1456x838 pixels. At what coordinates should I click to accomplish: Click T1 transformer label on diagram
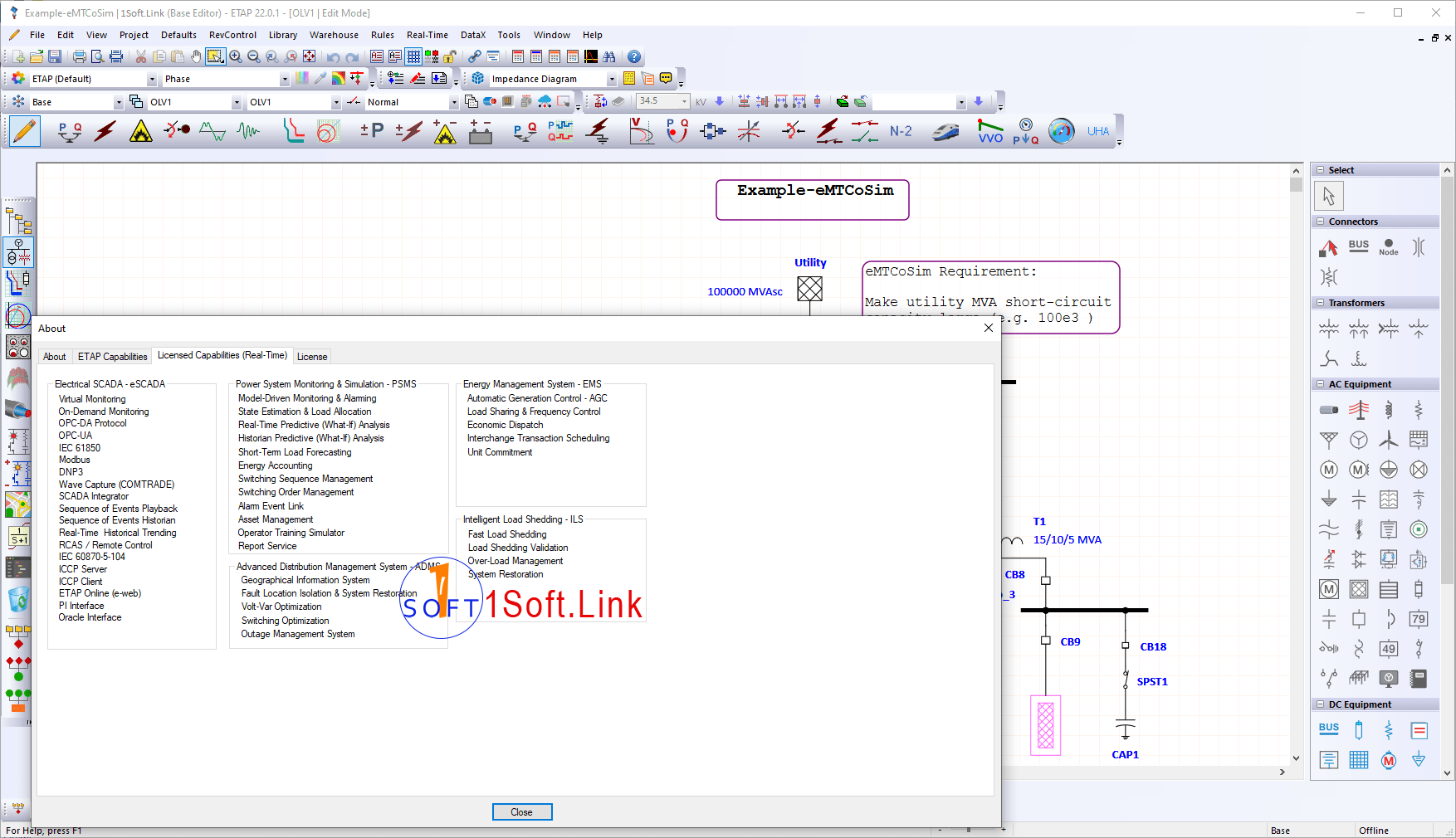pyautogui.click(x=1039, y=522)
